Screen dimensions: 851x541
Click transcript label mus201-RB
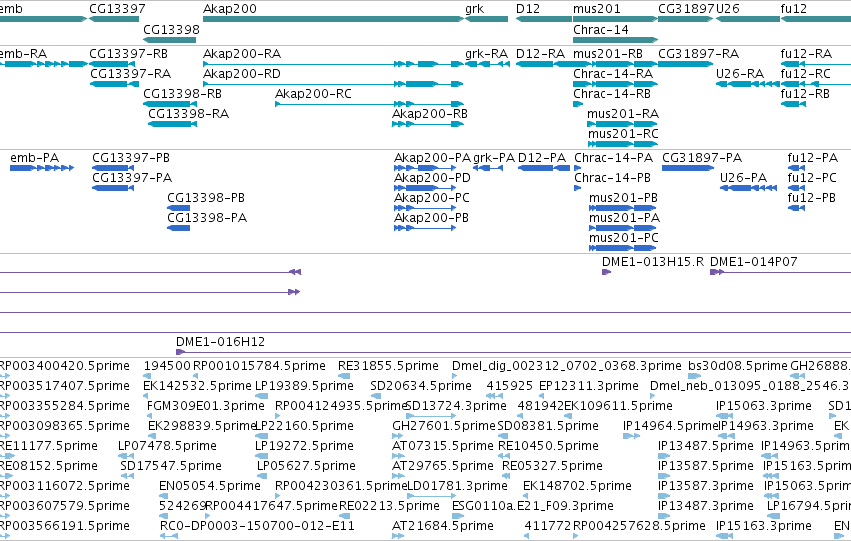tap(608, 54)
